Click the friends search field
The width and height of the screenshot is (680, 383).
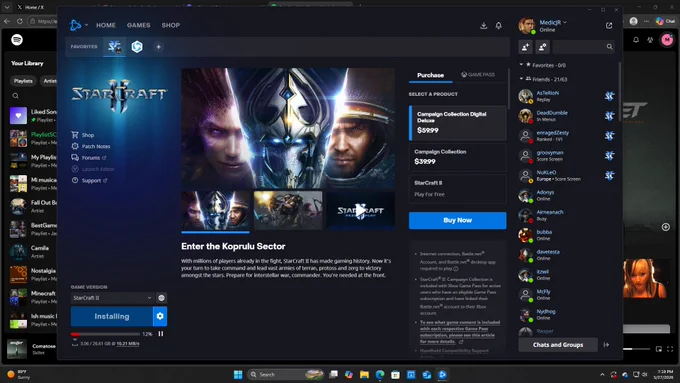click(583, 47)
